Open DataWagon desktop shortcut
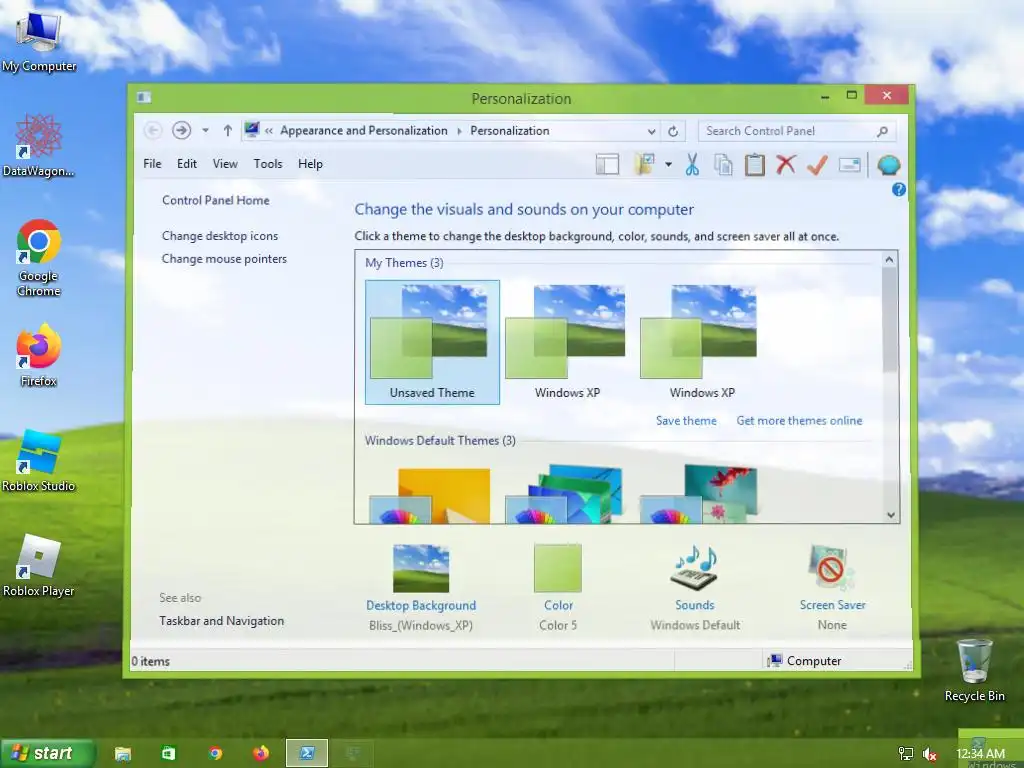 tap(38, 144)
